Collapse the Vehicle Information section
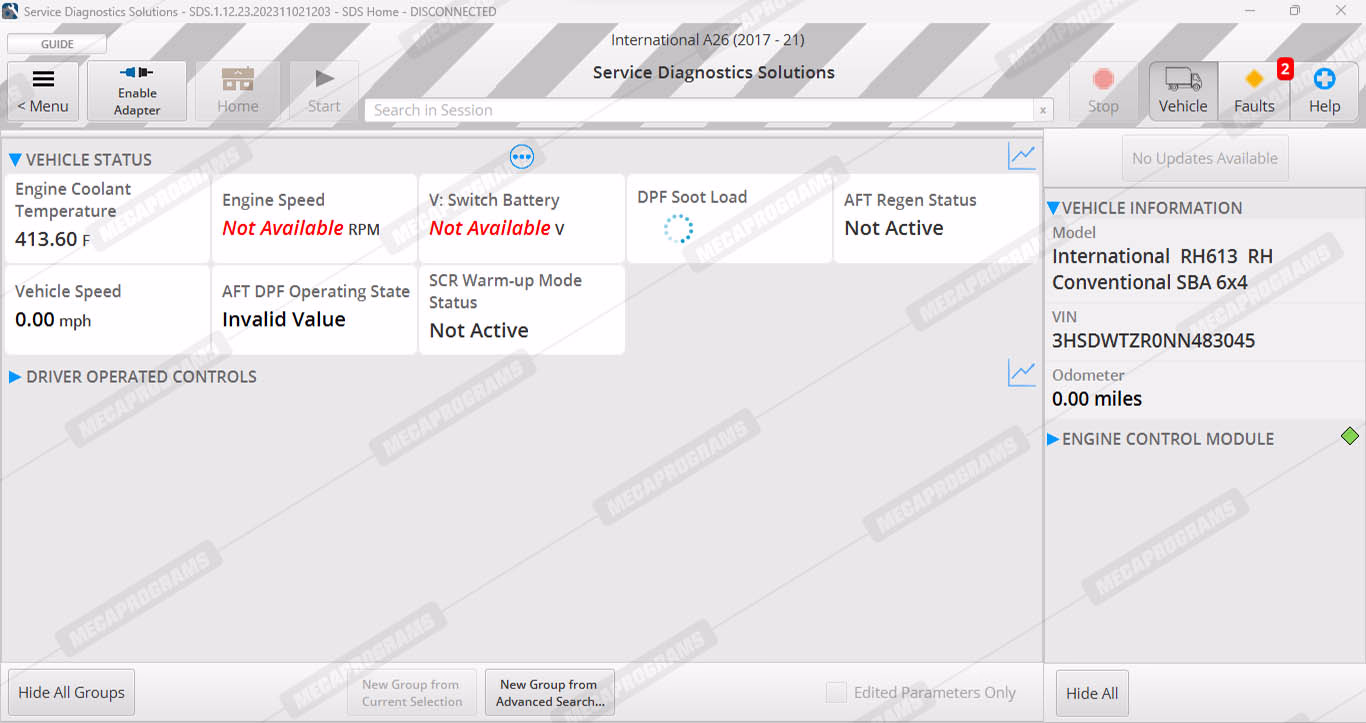This screenshot has width=1366, height=723. click(1053, 208)
